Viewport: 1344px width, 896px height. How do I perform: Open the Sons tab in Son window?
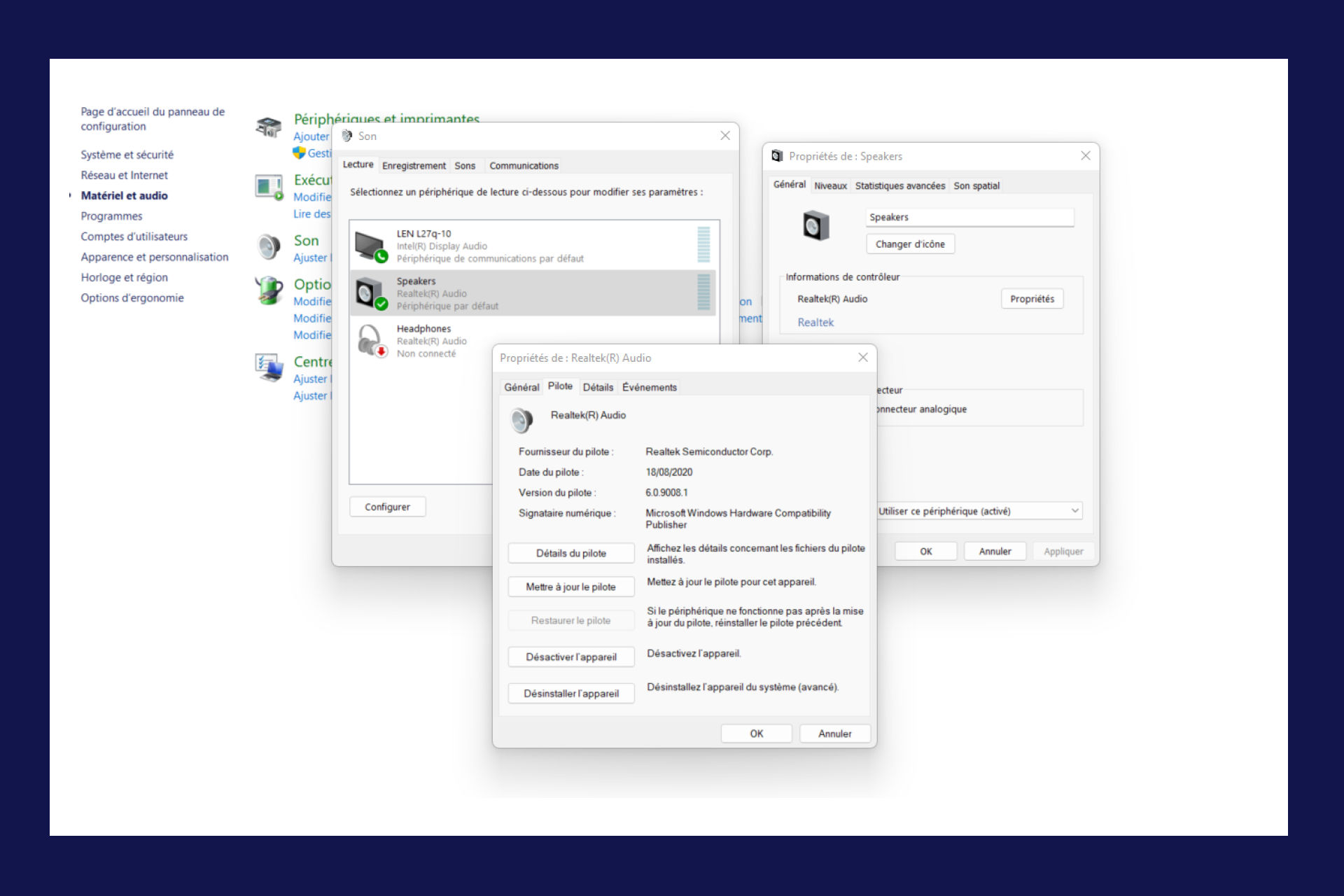click(465, 166)
